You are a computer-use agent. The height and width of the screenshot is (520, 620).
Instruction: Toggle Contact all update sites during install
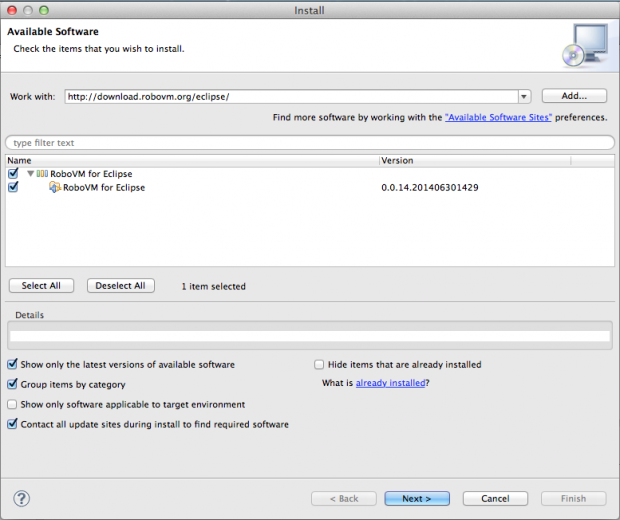pos(13,424)
